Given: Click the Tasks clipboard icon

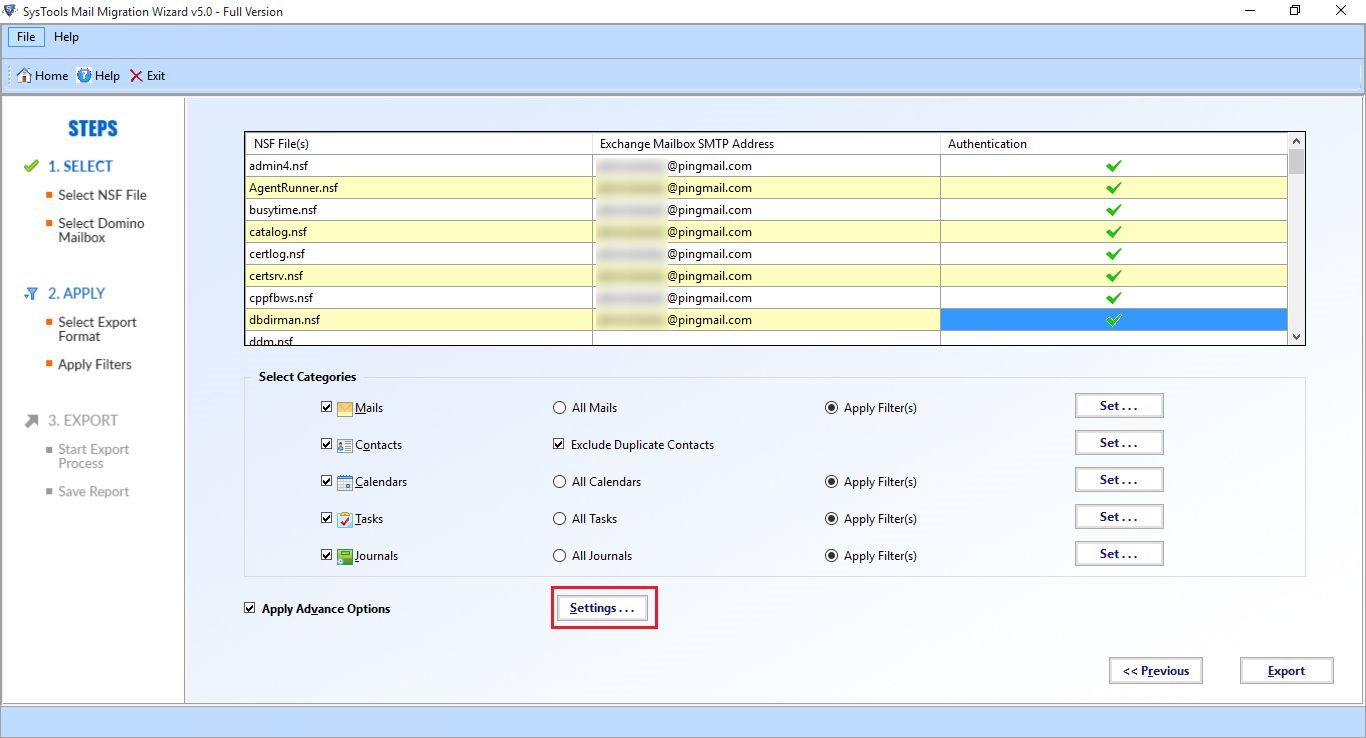Looking at the screenshot, I should [345, 519].
